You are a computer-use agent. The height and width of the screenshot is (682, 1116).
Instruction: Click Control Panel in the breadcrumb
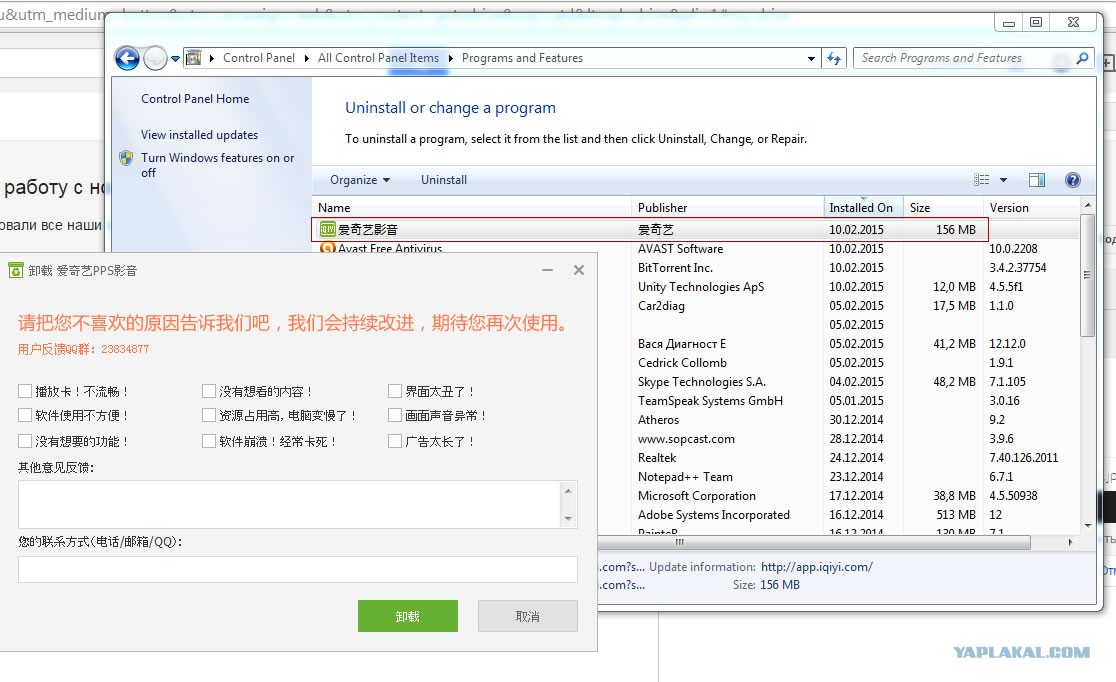(258, 58)
